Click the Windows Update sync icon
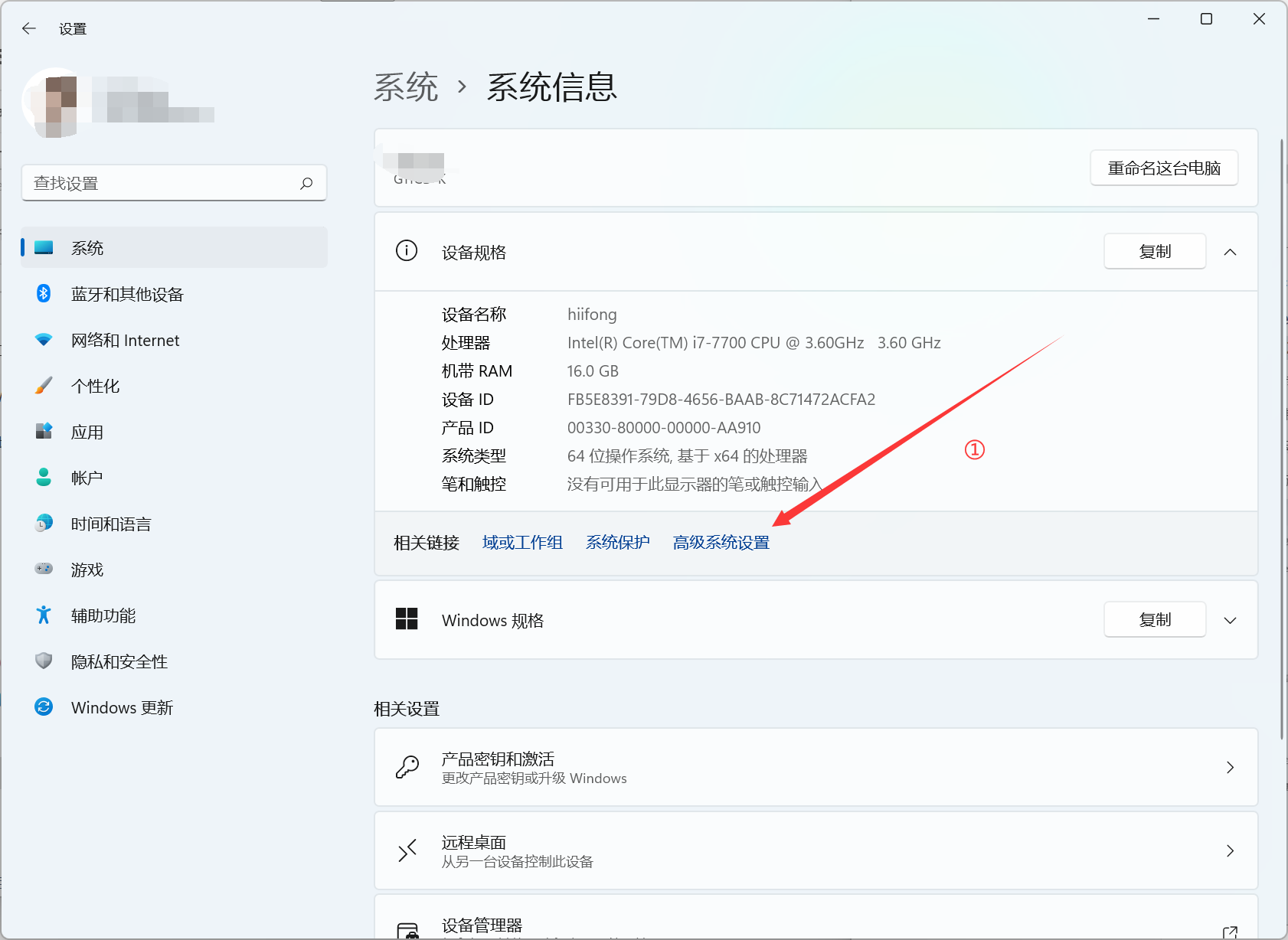This screenshot has width=1288, height=940. point(44,707)
